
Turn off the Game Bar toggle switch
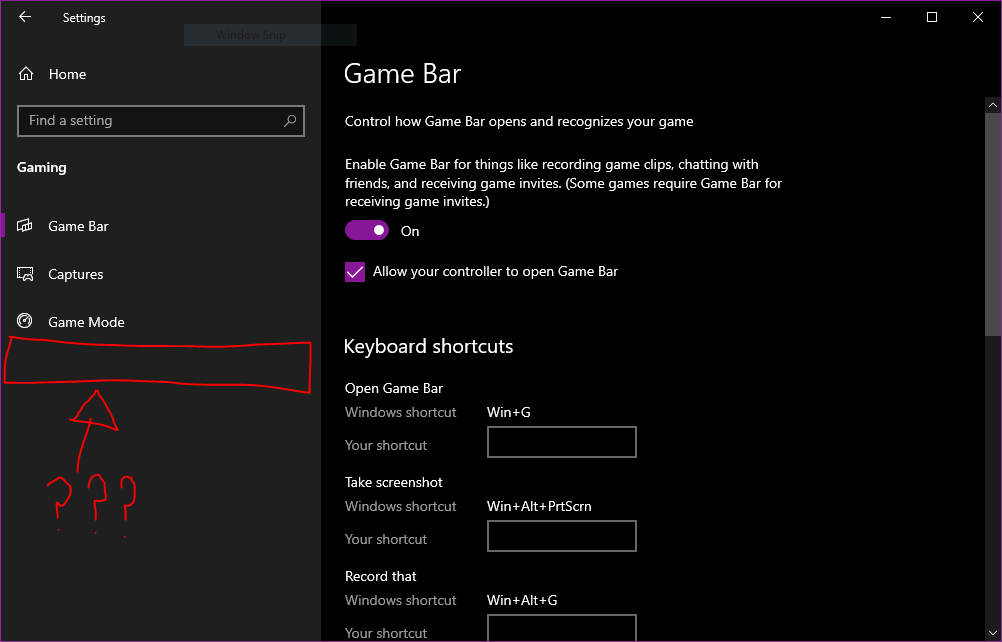[x=367, y=231]
